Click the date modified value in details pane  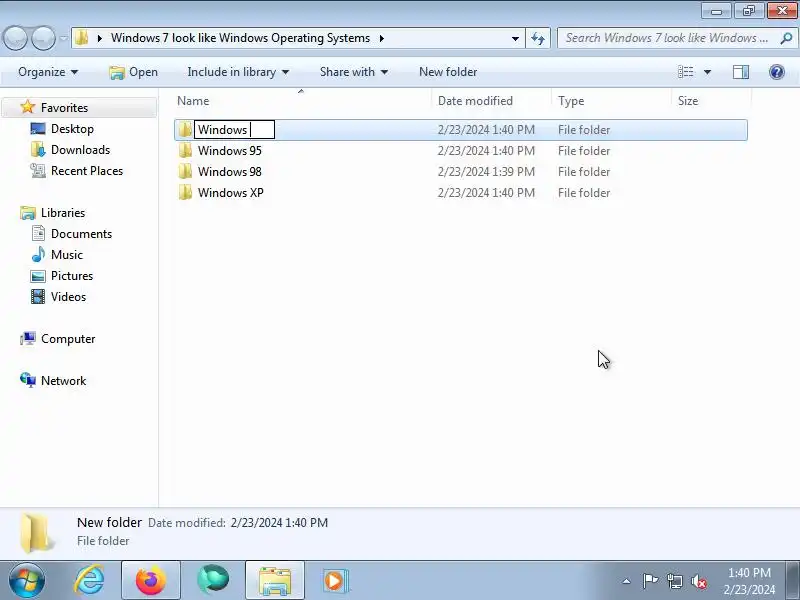[x=279, y=523]
